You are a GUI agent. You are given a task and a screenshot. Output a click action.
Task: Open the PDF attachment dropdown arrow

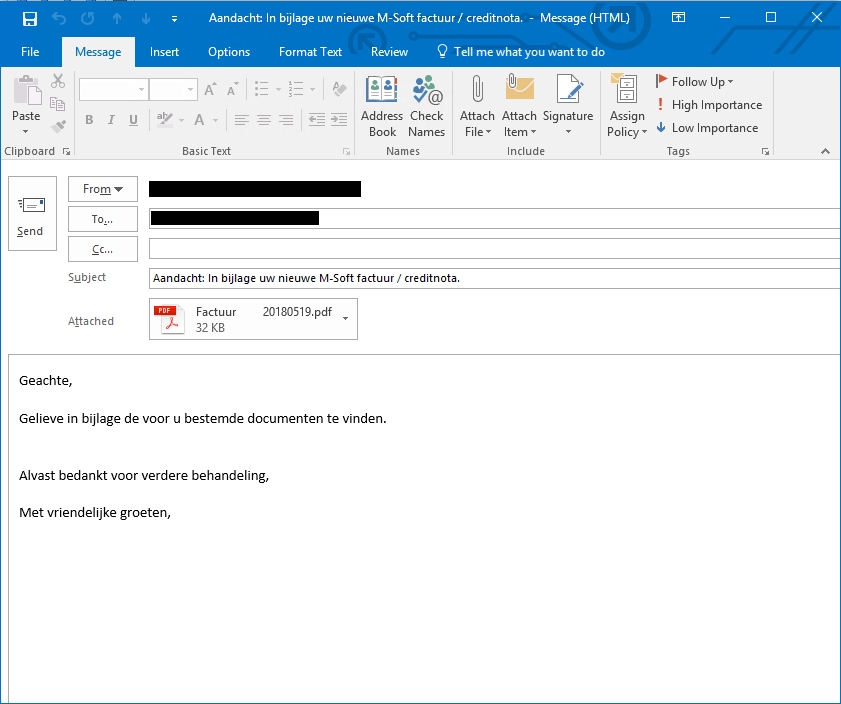pos(345,318)
